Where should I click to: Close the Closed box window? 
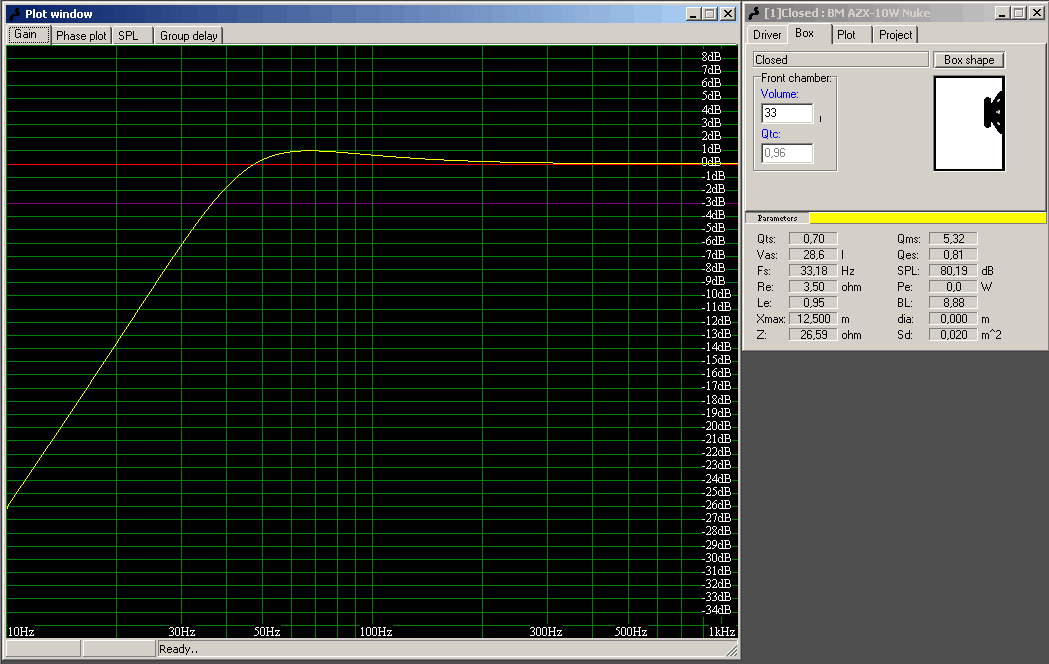click(x=1037, y=13)
